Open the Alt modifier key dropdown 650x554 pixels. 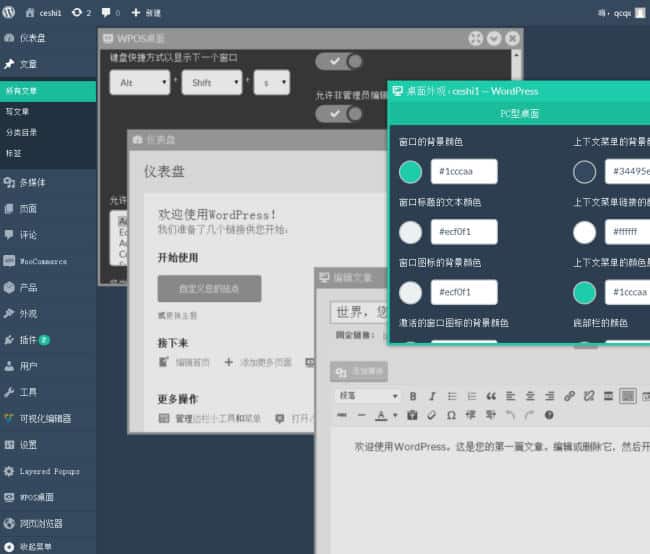[140, 83]
